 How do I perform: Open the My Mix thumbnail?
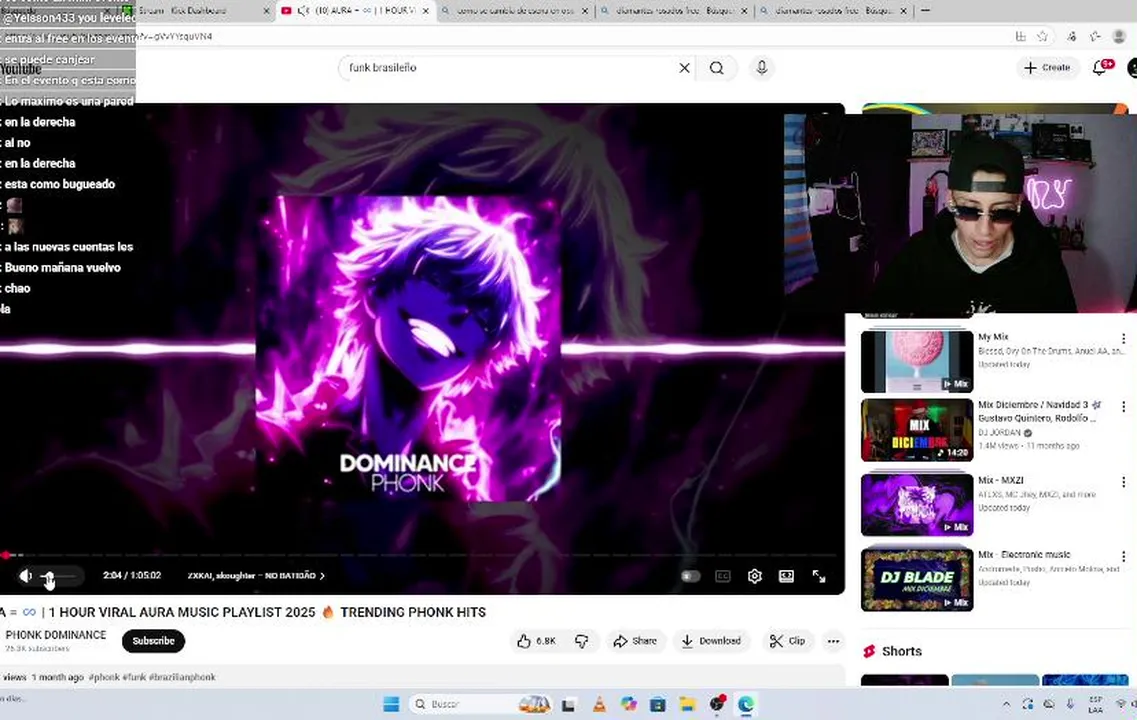[917, 362]
